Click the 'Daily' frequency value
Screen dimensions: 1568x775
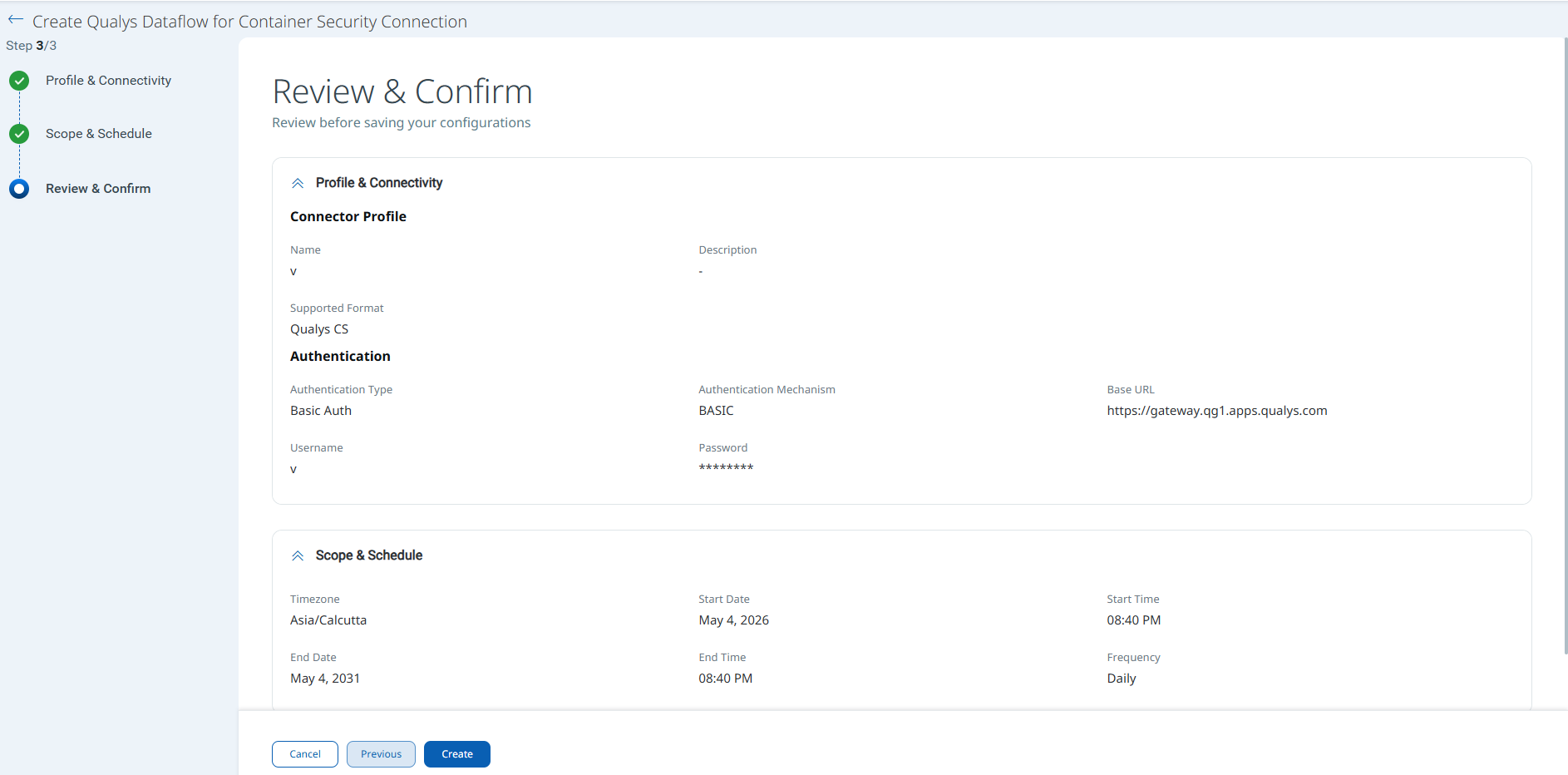(1122, 679)
